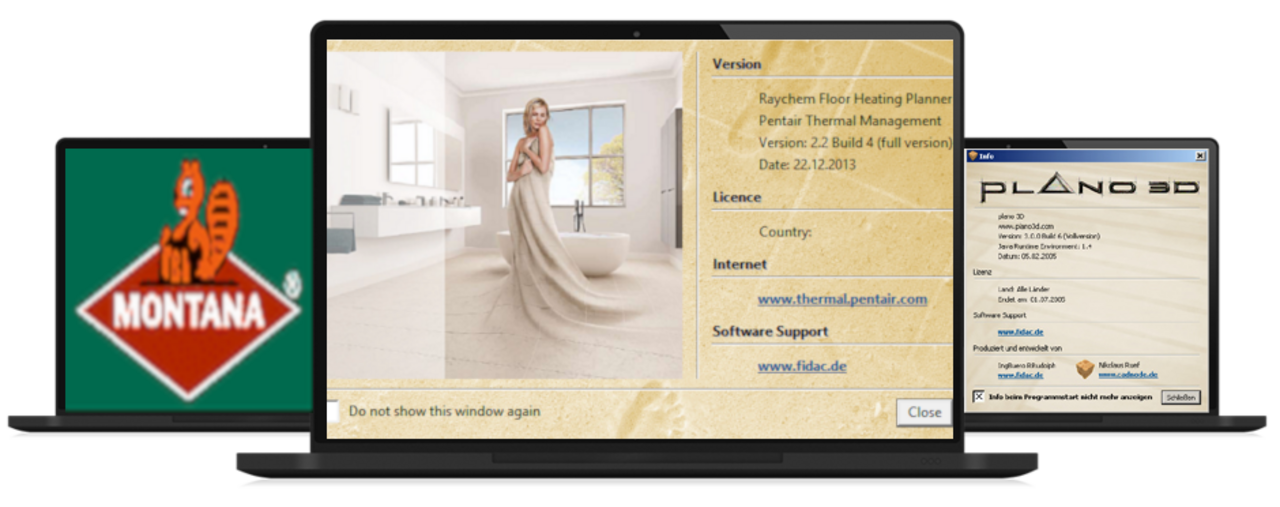Image resolution: width=1280 pixels, height=507 pixels.
Task: Open www.fidac.de link under Software Support in plano 3D
Action: (1020, 332)
